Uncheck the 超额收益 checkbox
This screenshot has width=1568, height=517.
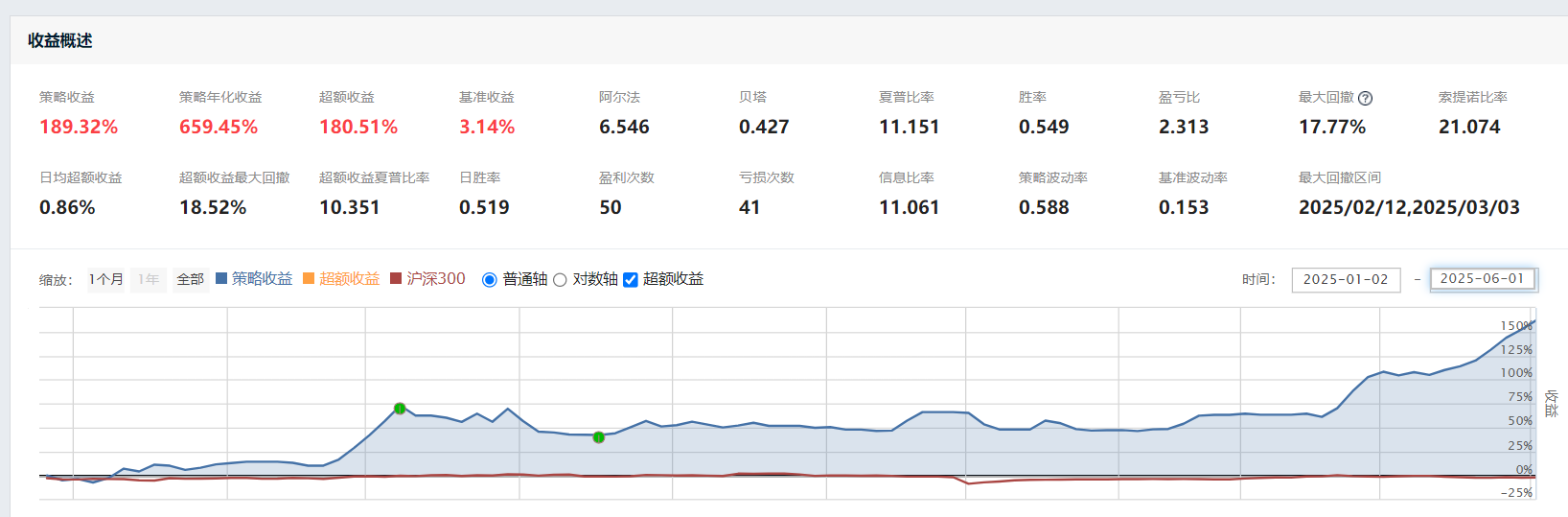click(631, 280)
